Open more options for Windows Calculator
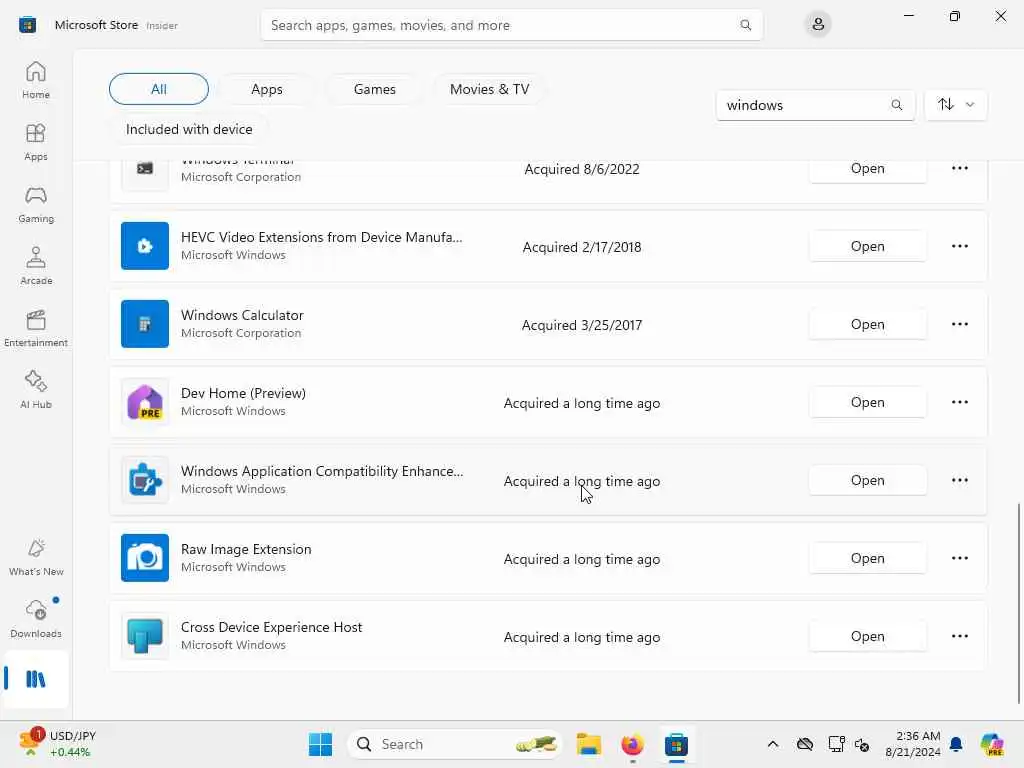Viewport: 1024px width, 768px height. coord(959,324)
